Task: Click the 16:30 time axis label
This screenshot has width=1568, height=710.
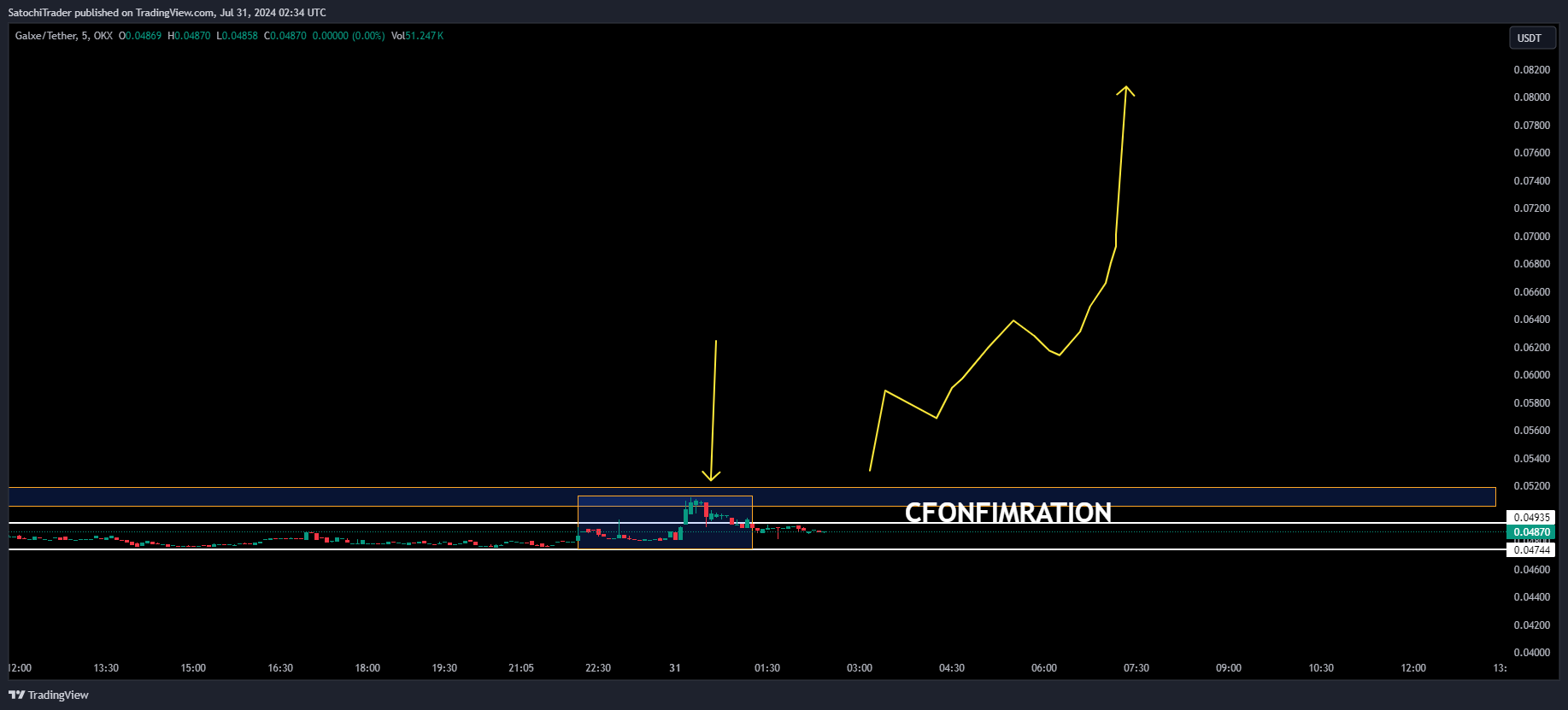Action: click(280, 668)
